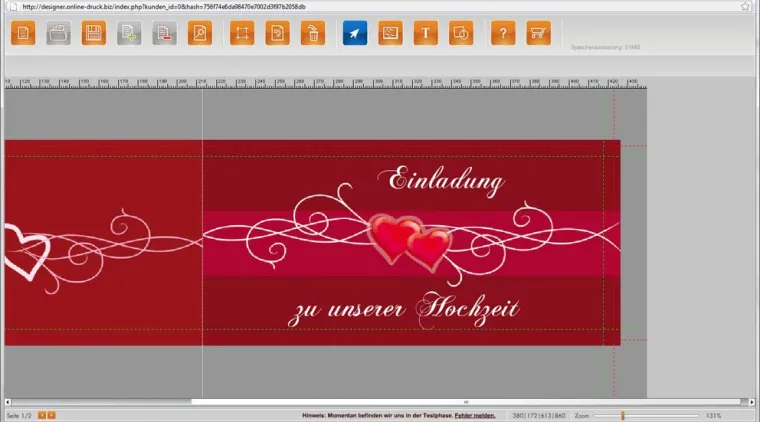Insert an image with the picture tool

click(x=390, y=33)
